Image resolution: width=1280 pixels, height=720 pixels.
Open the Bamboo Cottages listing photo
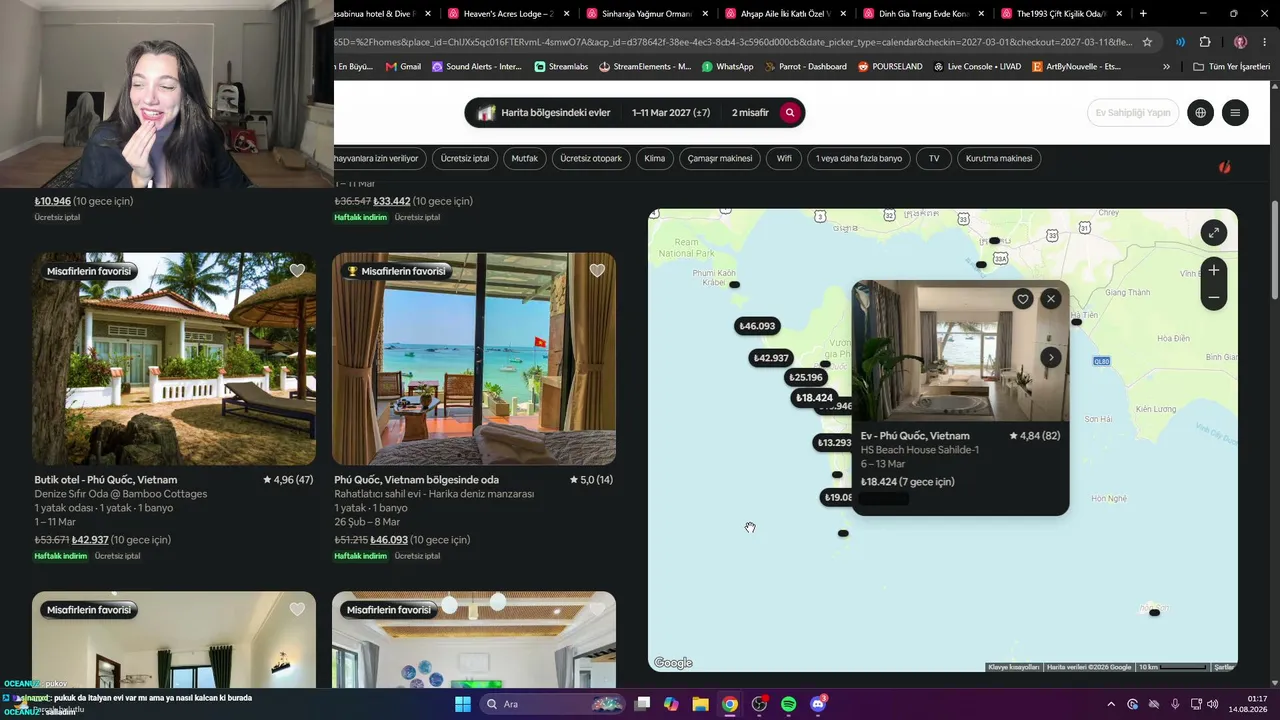(x=174, y=358)
